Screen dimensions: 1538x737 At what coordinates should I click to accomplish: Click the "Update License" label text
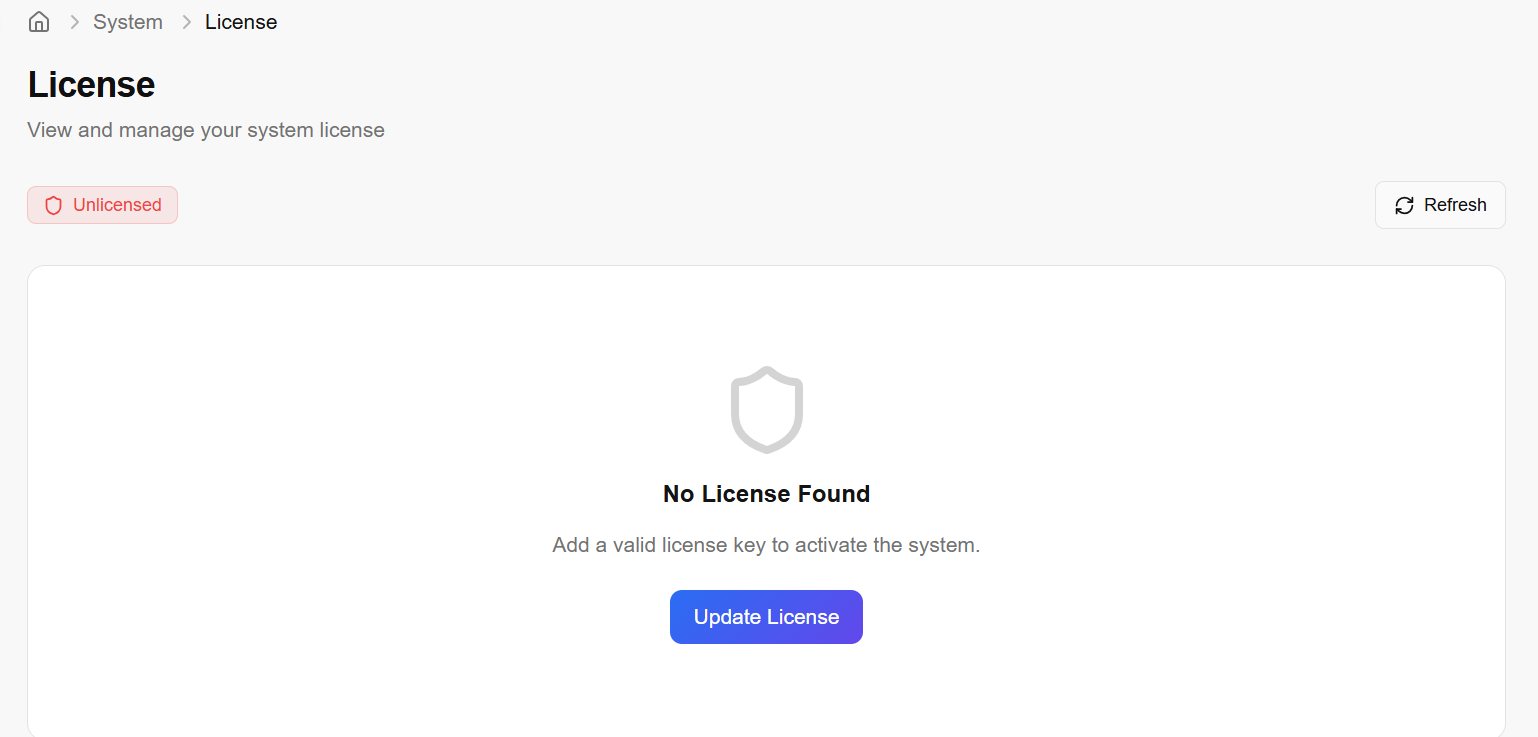coord(766,617)
